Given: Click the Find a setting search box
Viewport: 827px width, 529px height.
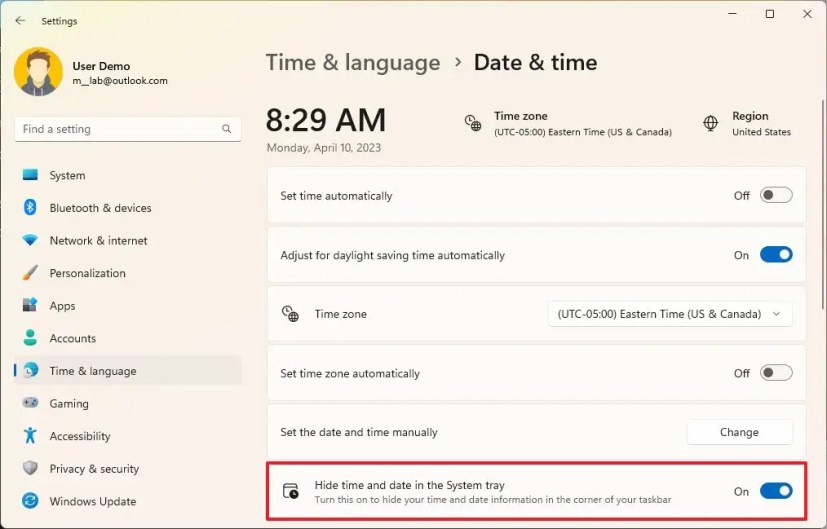Looking at the screenshot, I should pos(128,129).
